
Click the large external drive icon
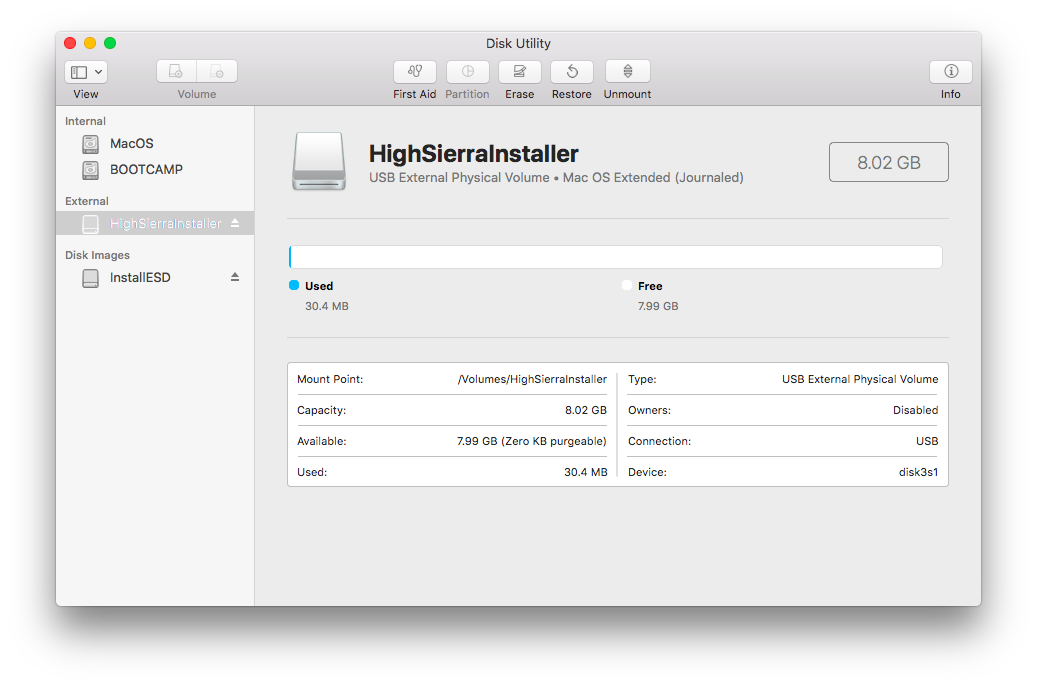[319, 161]
